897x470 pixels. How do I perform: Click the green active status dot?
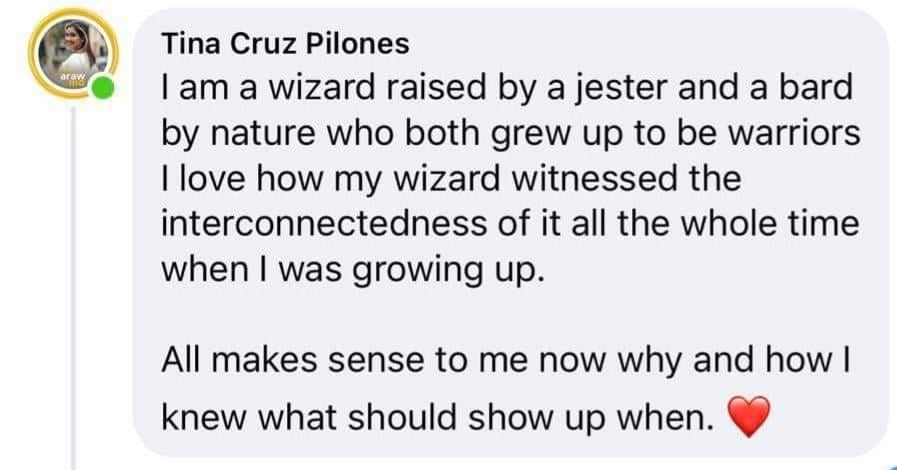pyautogui.click(x=102, y=91)
